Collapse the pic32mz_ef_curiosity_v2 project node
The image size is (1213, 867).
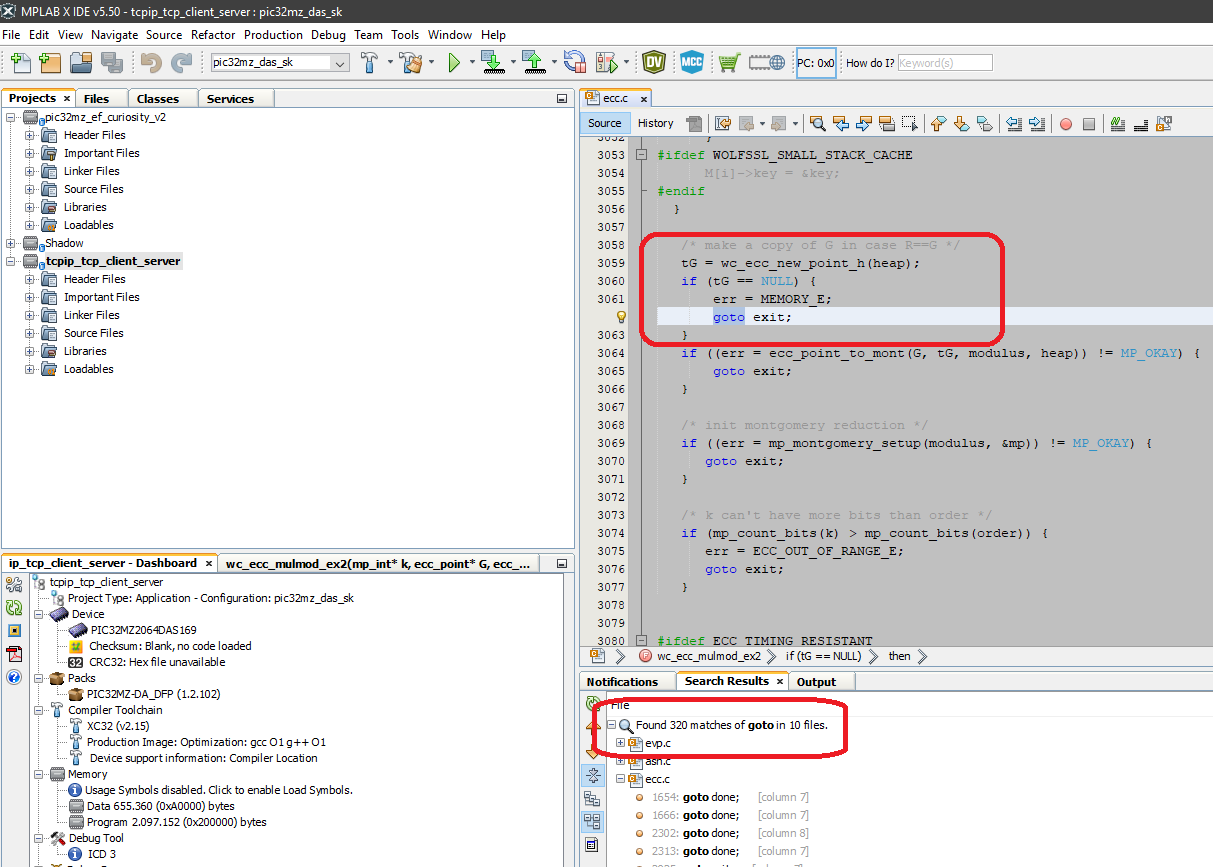[x=11, y=117]
